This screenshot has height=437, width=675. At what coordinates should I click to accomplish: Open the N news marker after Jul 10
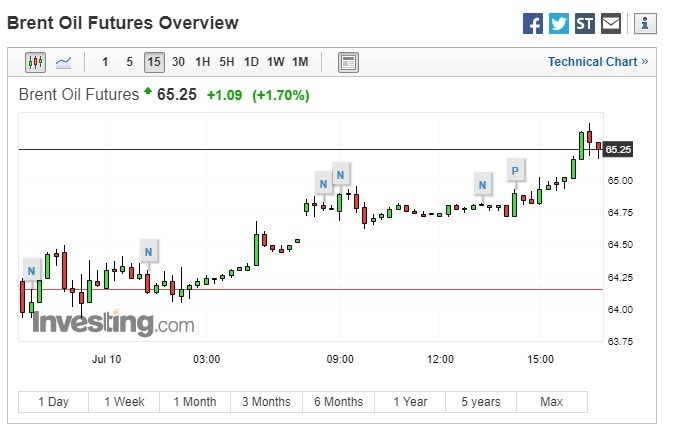click(x=149, y=252)
